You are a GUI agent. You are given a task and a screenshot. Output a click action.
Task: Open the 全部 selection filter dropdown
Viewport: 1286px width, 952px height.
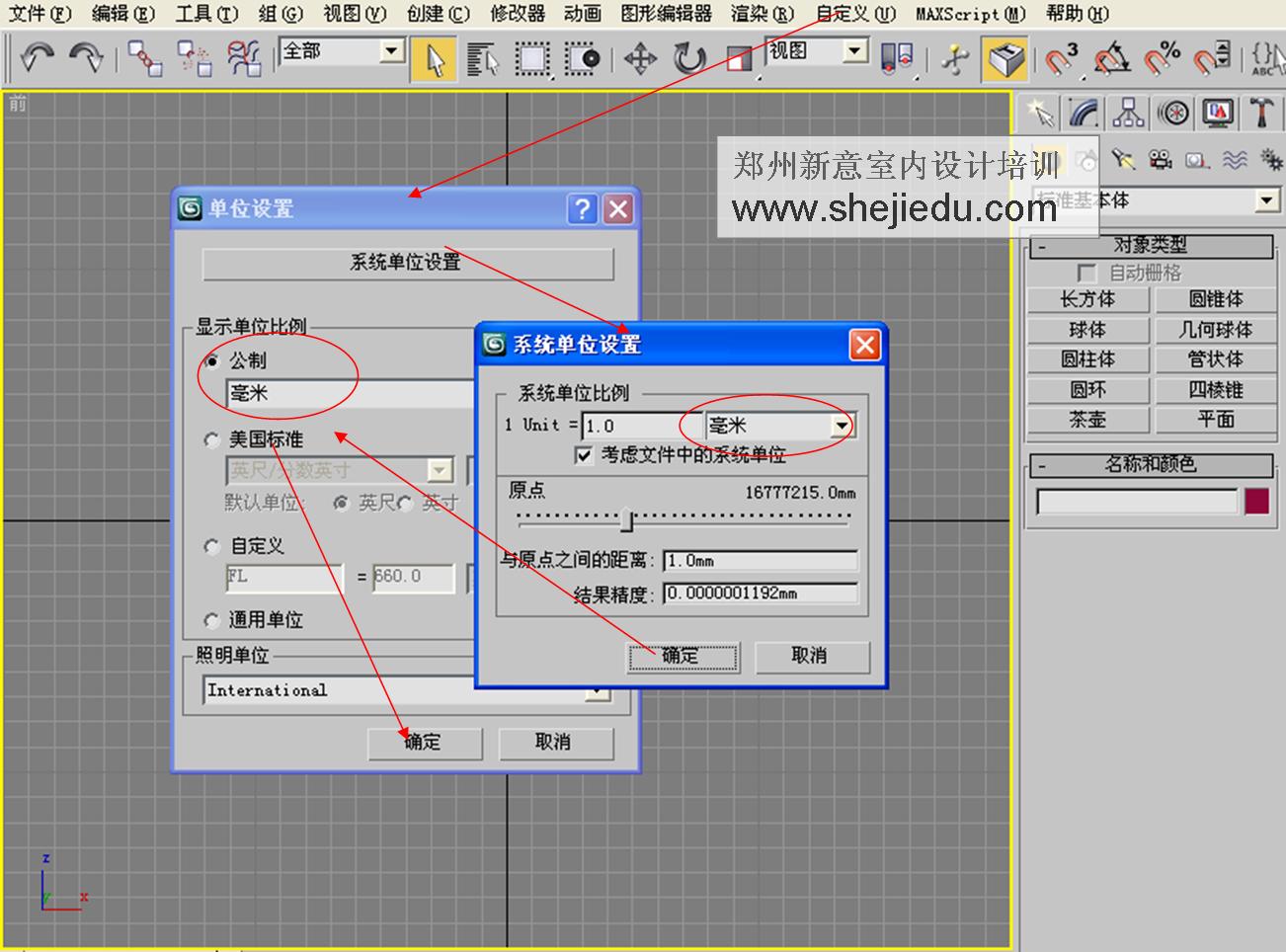(x=390, y=50)
